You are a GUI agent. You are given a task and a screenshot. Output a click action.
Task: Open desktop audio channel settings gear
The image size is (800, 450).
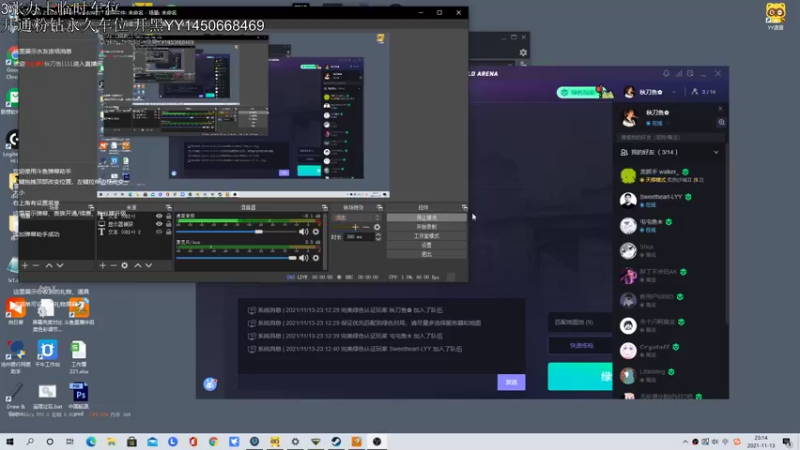tap(316, 232)
